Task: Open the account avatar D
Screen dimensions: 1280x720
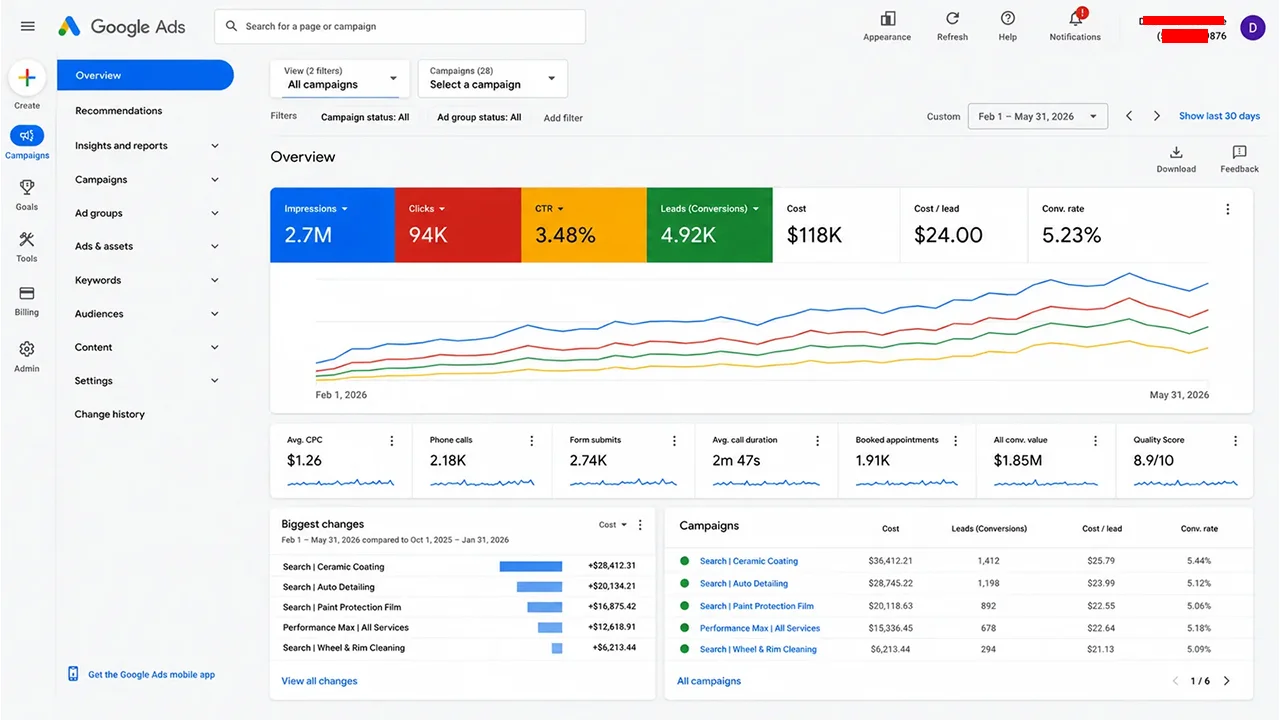Action: pyautogui.click(x=1253, y=28)
